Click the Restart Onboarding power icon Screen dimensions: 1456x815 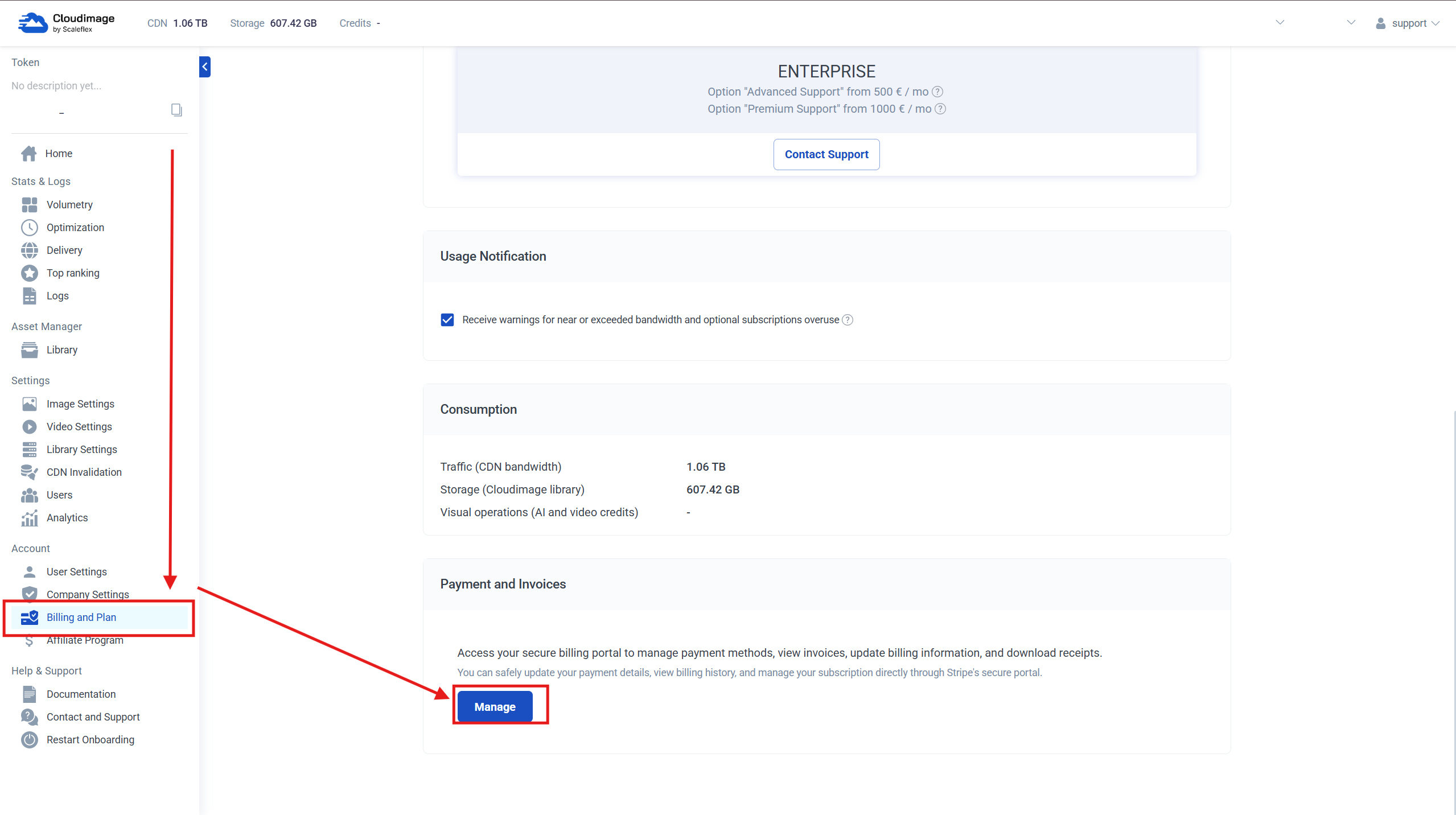pyautogui.click(x=30, y=740)
